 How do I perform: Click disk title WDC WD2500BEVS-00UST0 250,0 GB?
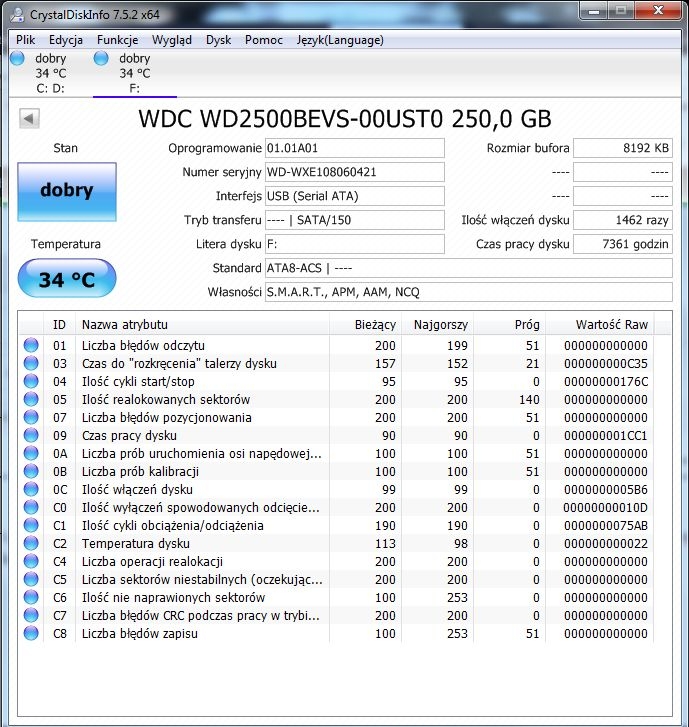pos(345,119)
